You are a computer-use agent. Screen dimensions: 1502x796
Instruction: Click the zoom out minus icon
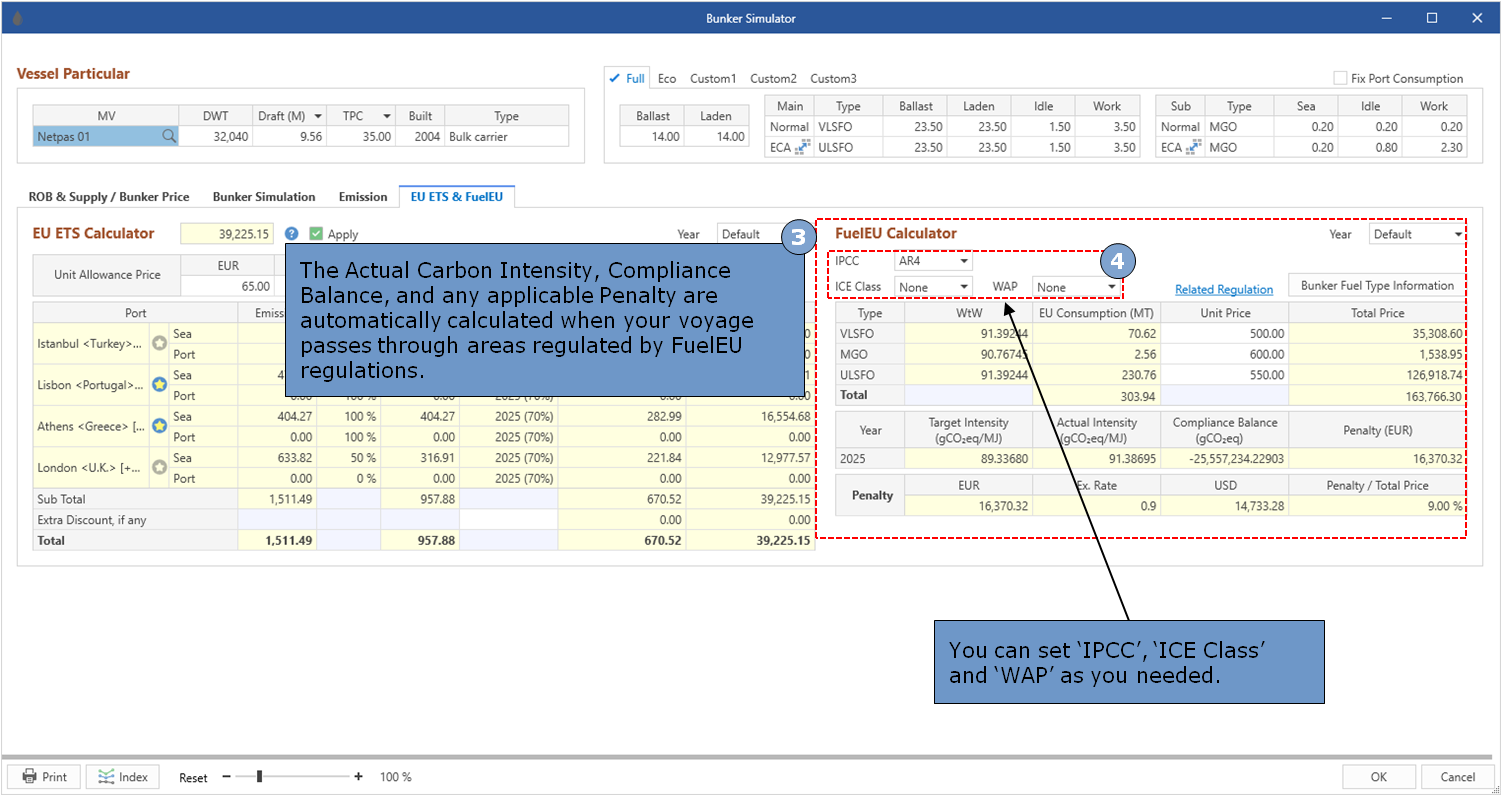227,777
